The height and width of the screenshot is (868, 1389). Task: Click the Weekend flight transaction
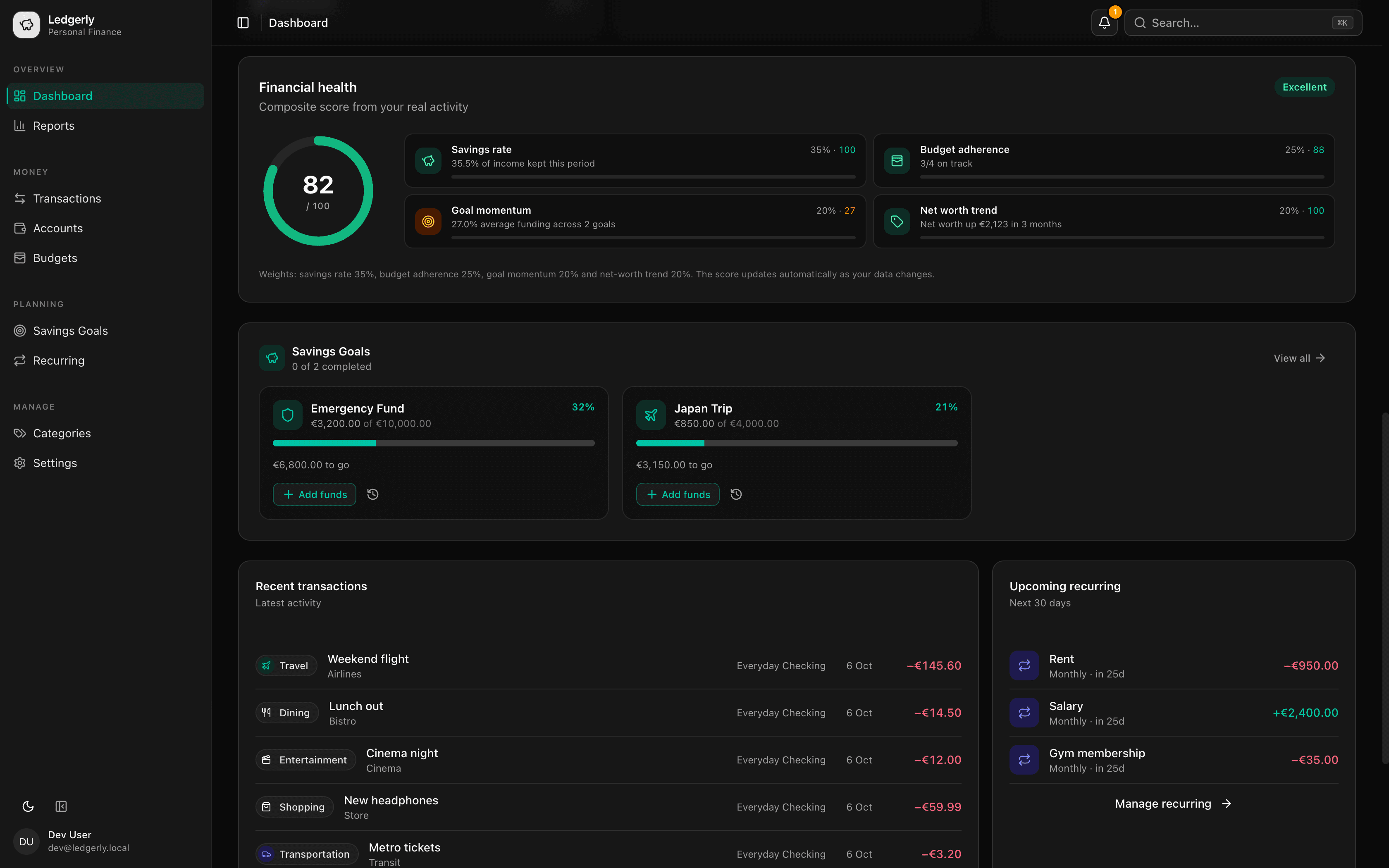[x=609, y=665]
